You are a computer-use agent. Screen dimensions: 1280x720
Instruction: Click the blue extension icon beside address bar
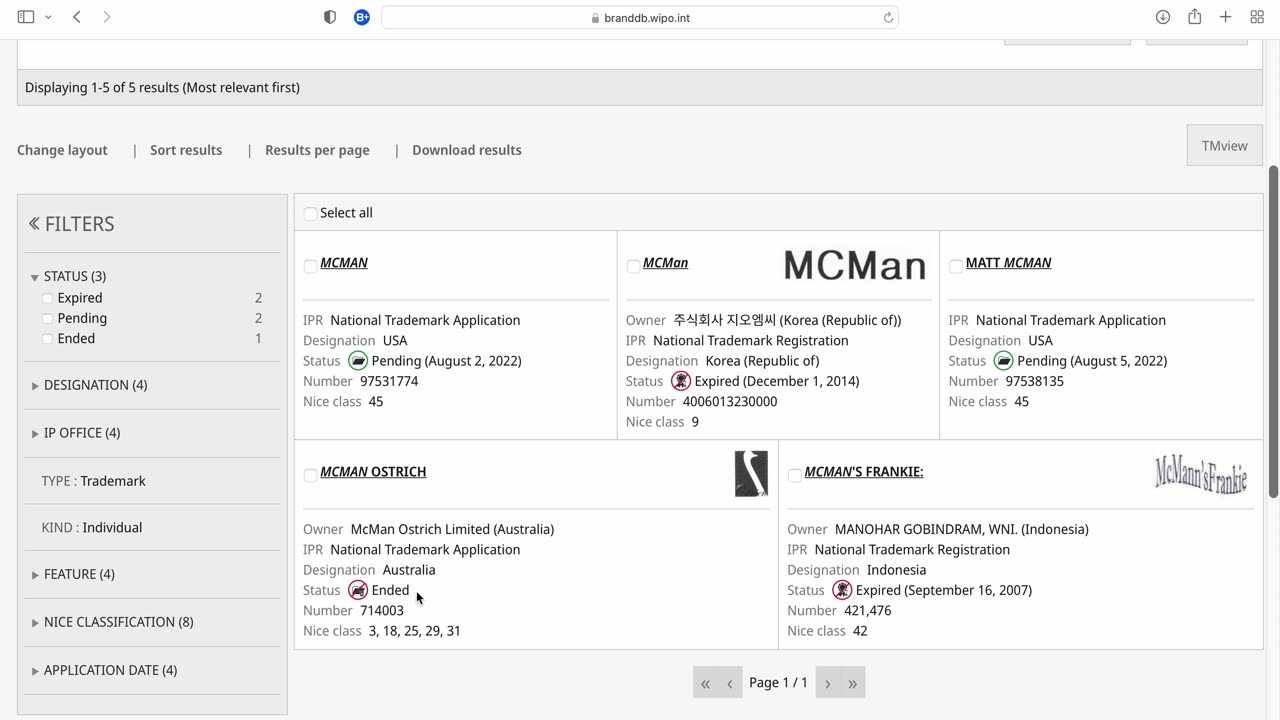coord(362,17)
